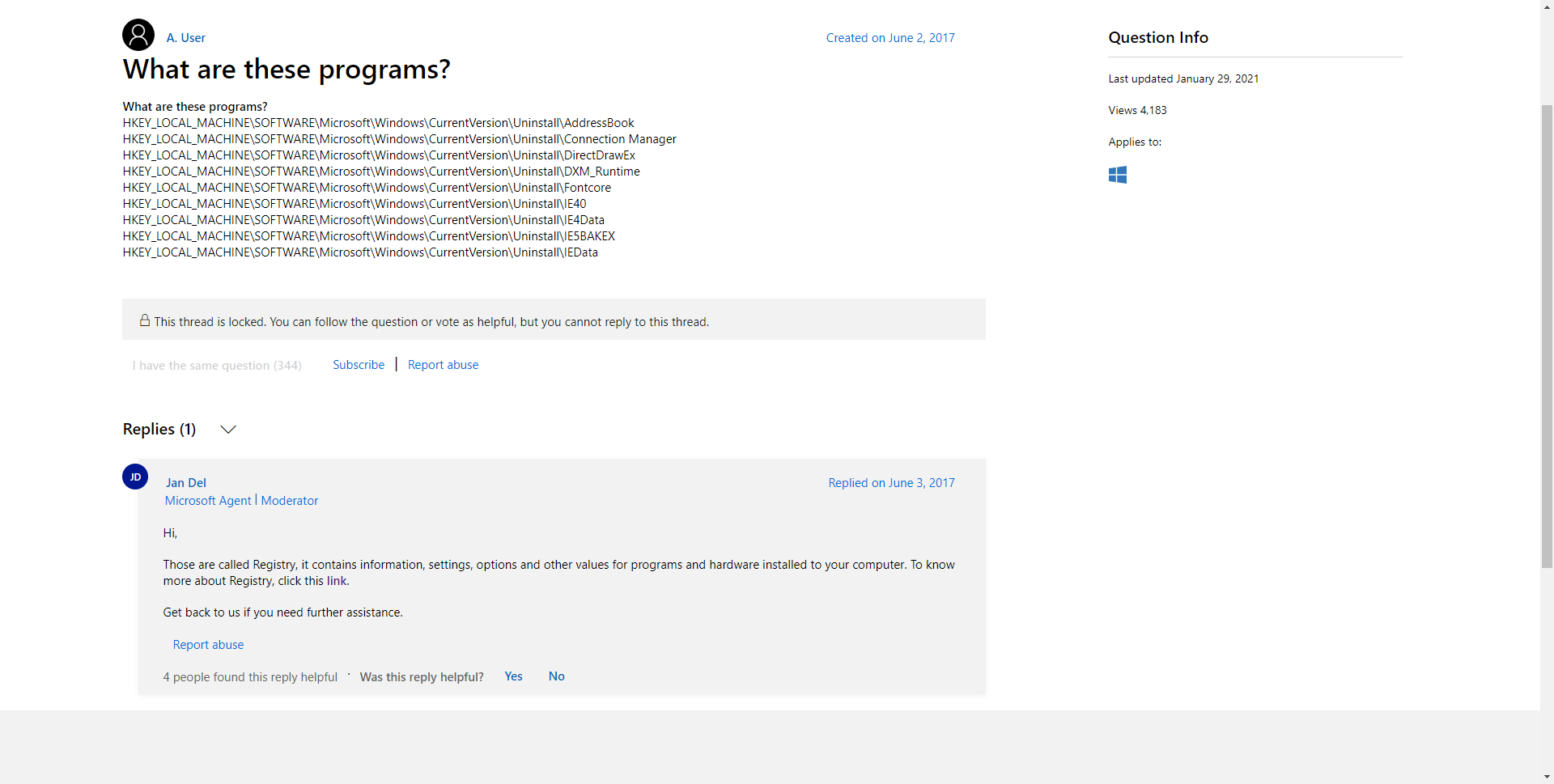The image size is (1554, 784).
Task: Select the Jan Del username link
Action: (x=185, y=482)
